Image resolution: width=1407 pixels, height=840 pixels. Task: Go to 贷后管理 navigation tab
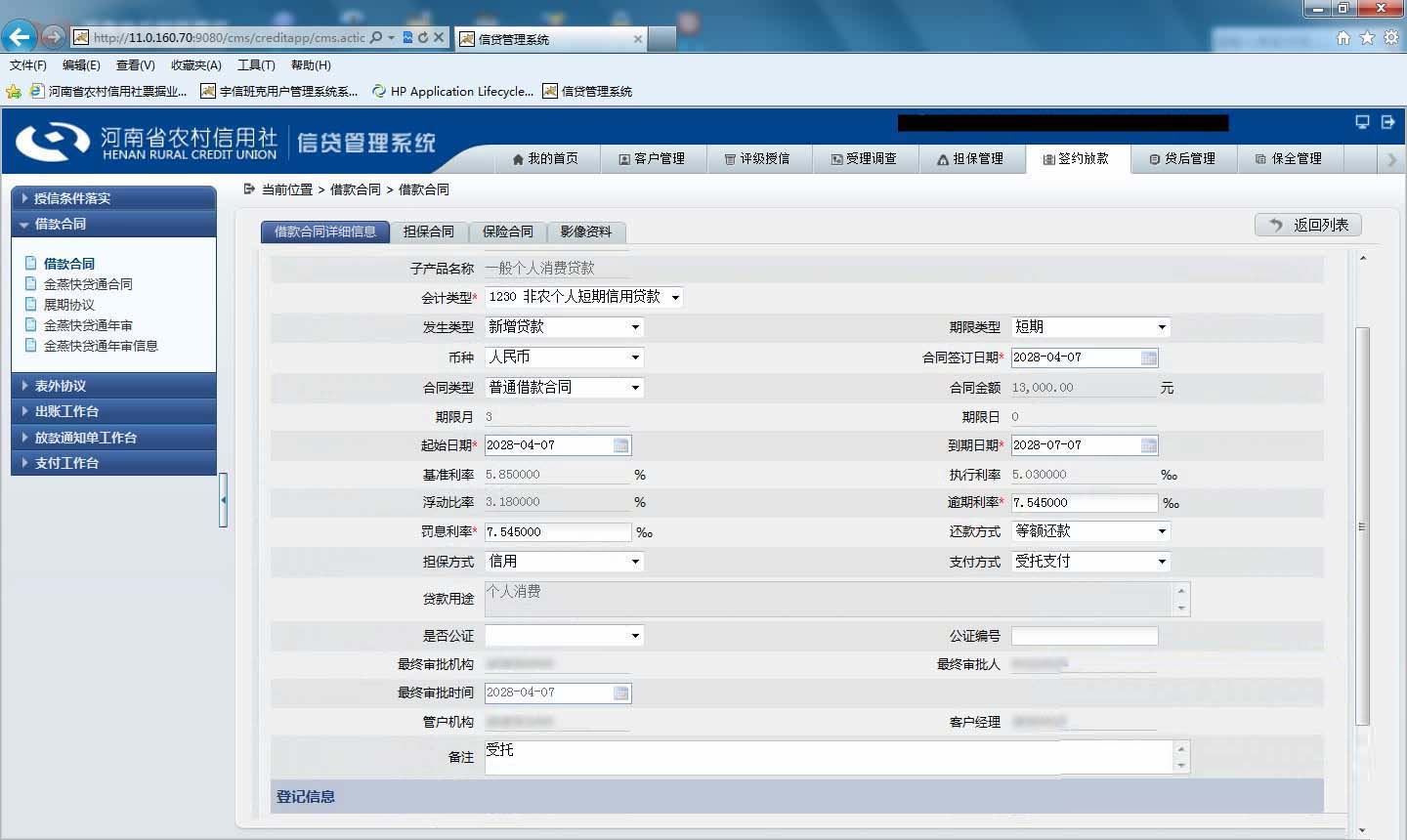point(1184,158)
